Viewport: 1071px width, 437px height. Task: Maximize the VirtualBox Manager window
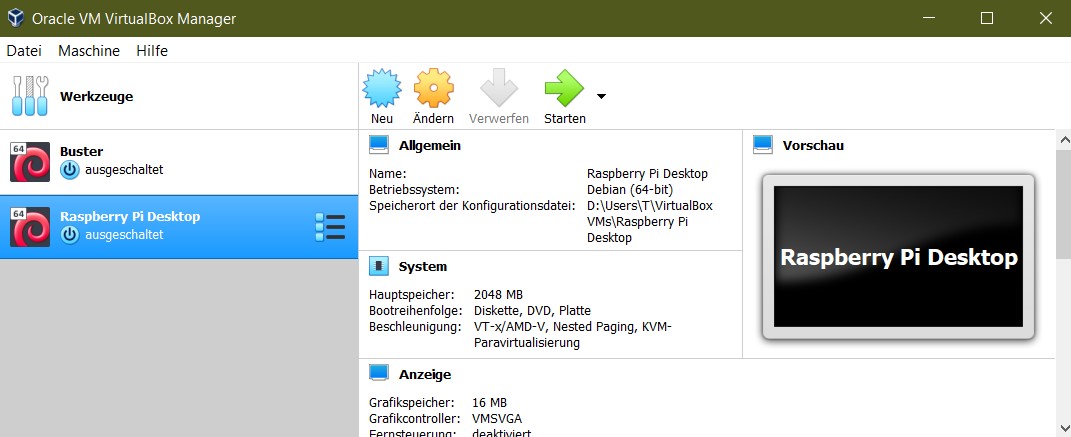987,18
